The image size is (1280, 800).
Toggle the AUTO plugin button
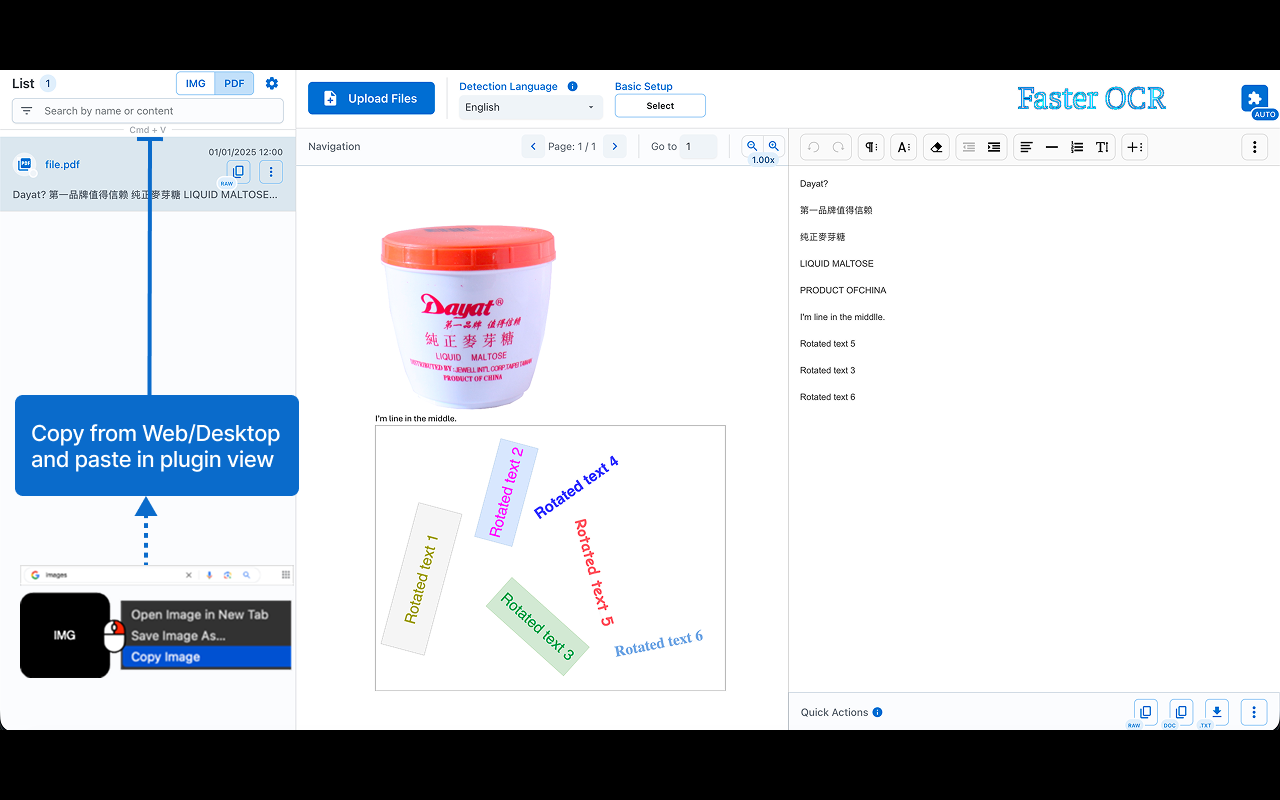click(x=1255, y=99)
